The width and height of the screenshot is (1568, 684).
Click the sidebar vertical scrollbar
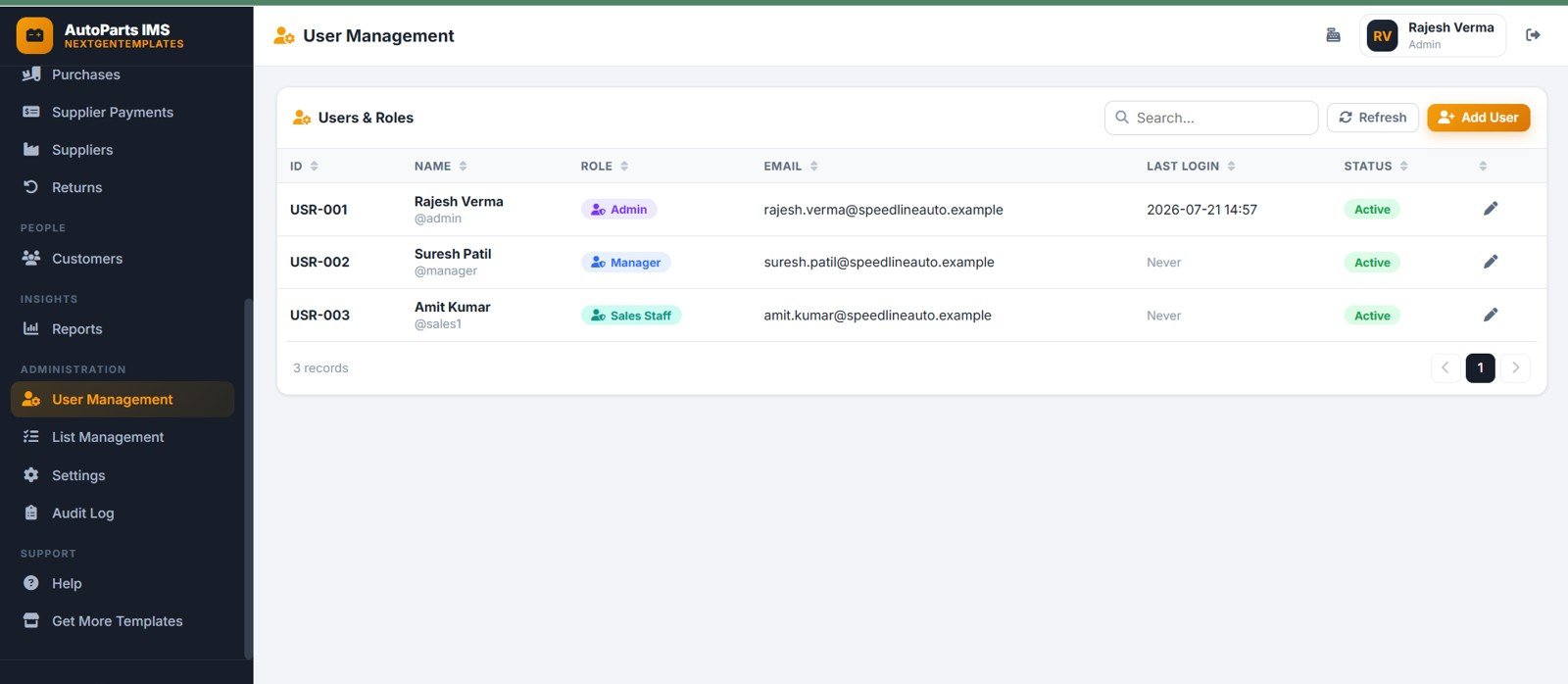[248, 478]
